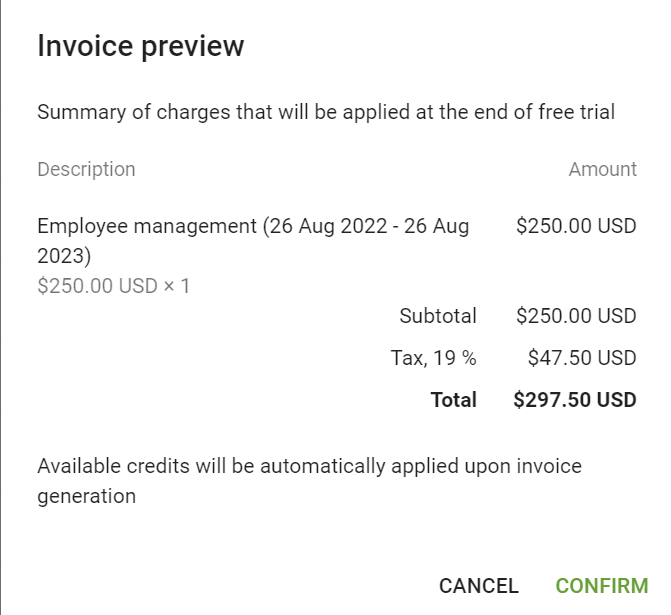Select the Description column header
The image size is (671, 615).
tap(86, 169)
